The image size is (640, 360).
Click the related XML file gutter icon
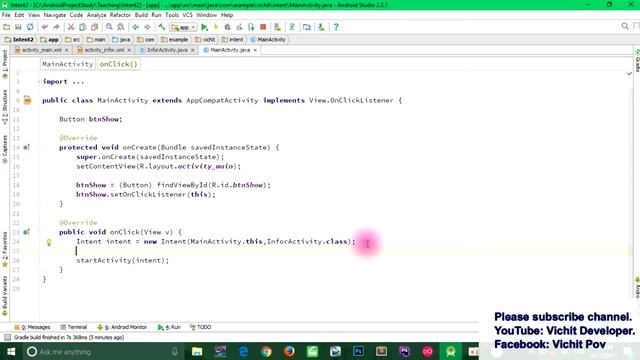point(27,100)
